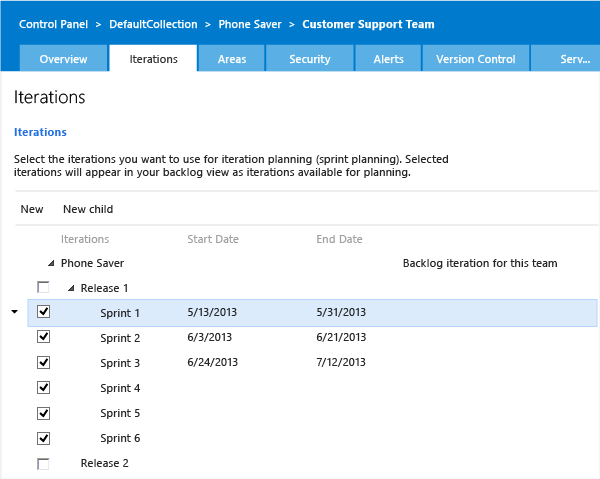This screenshot has width=600, height=479.
Task: Toggle the Sprint 3 checkbox
Action: coord(43,362)
